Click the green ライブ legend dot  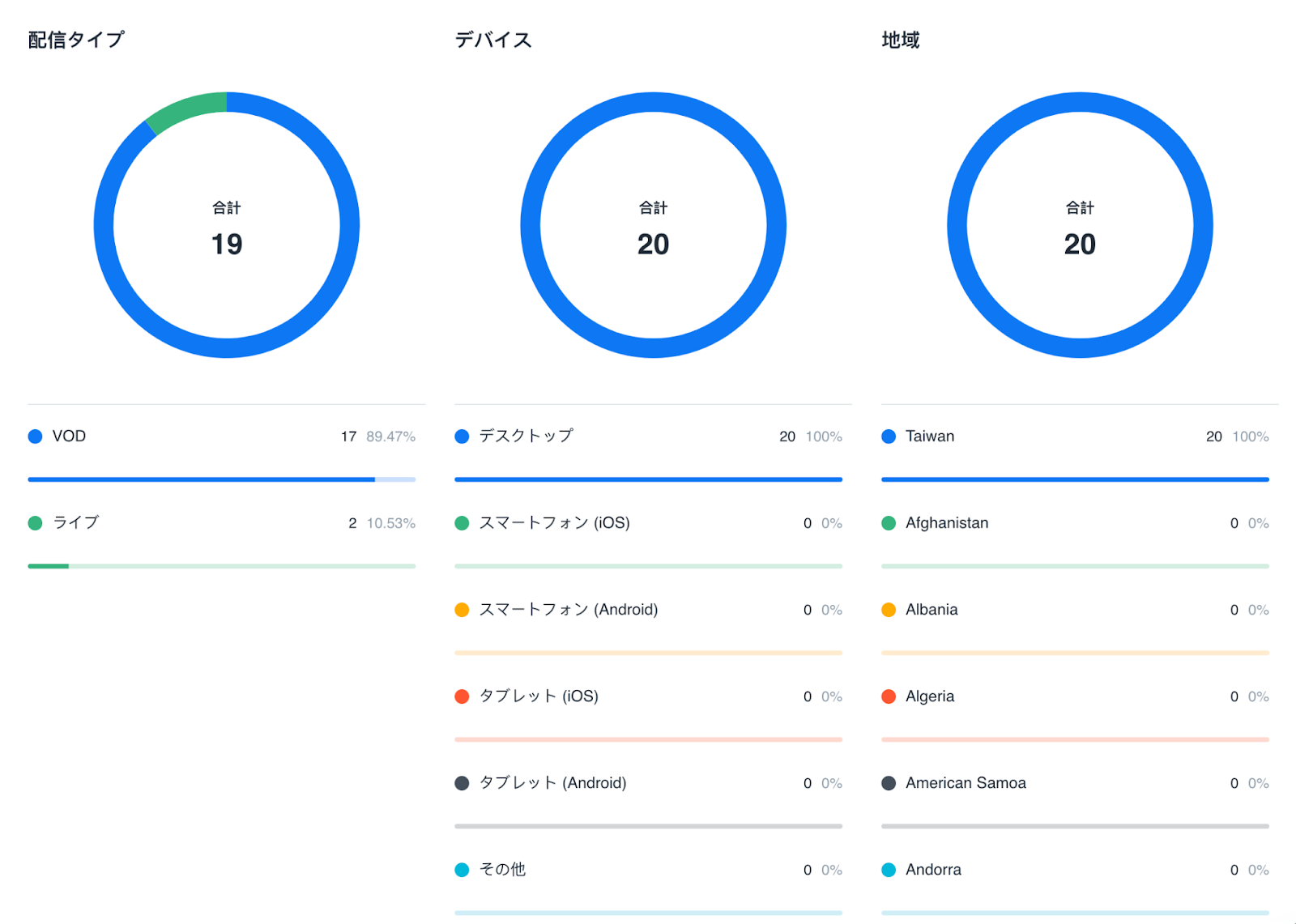click(35, 523)
